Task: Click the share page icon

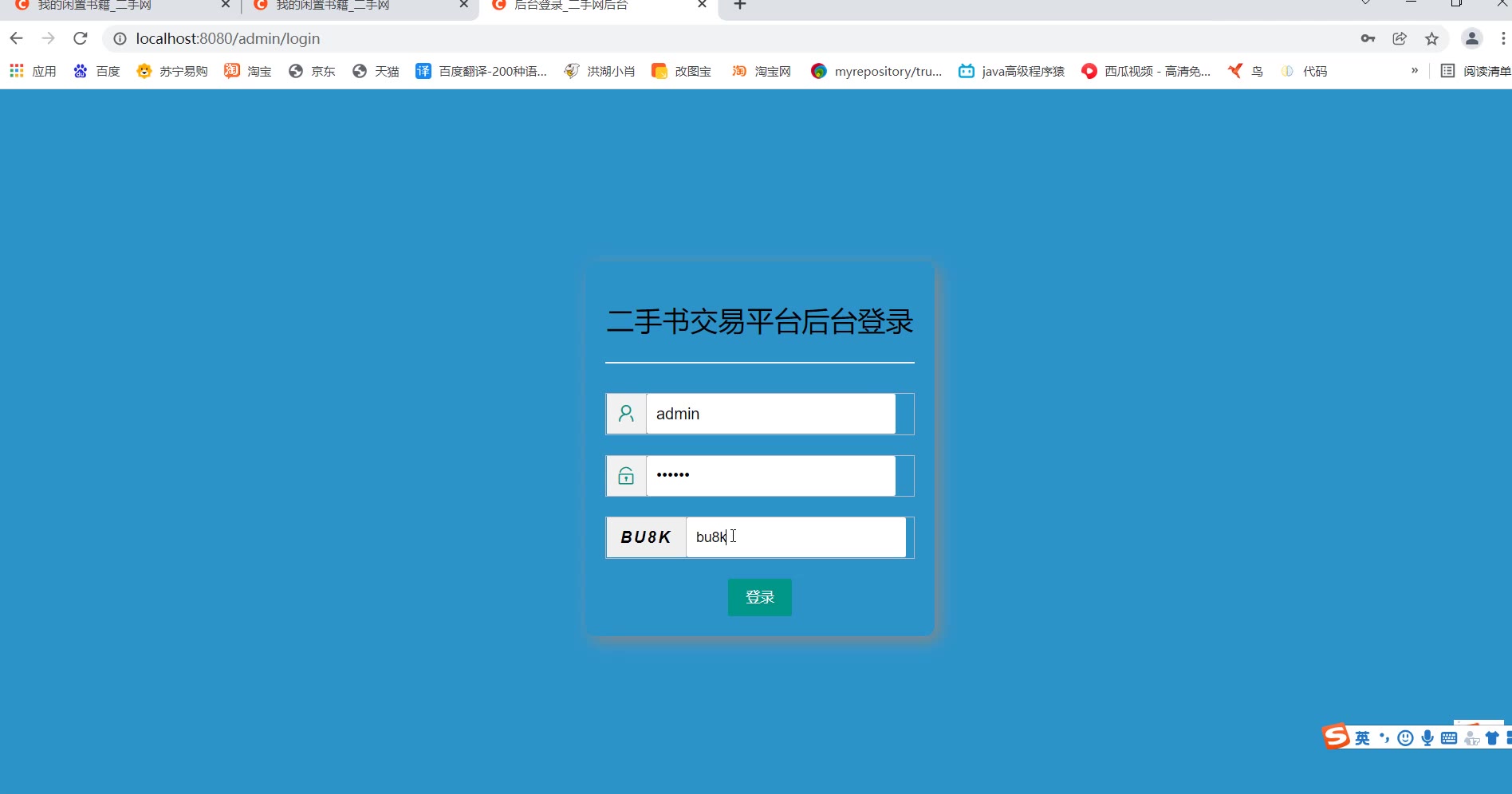Action: tap(1400, 38)
